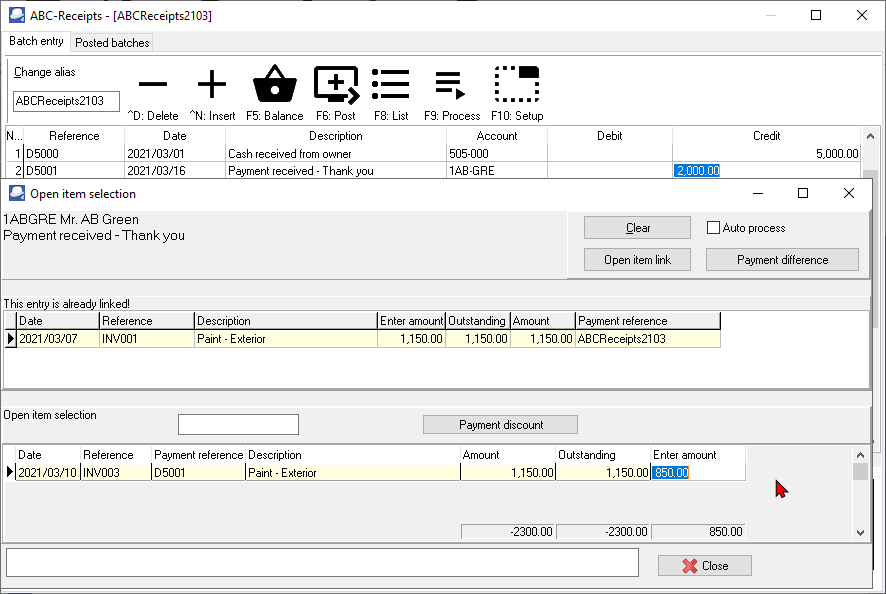Image resolution: width=886 pixels, height=594 pixels.
Task: Open the Payment discount dialog
Action: [500, 424]
